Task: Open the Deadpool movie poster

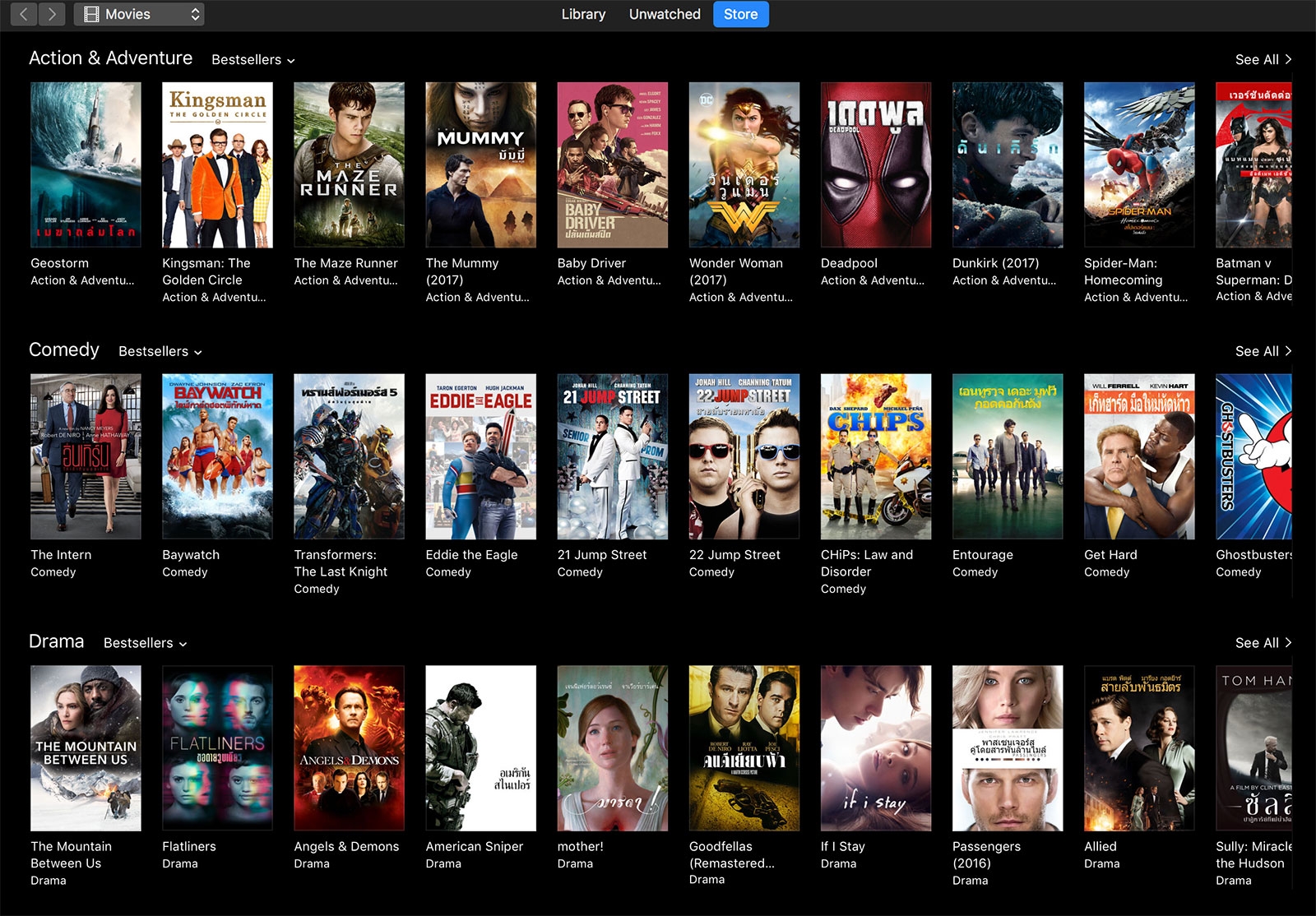Action: 874,164
